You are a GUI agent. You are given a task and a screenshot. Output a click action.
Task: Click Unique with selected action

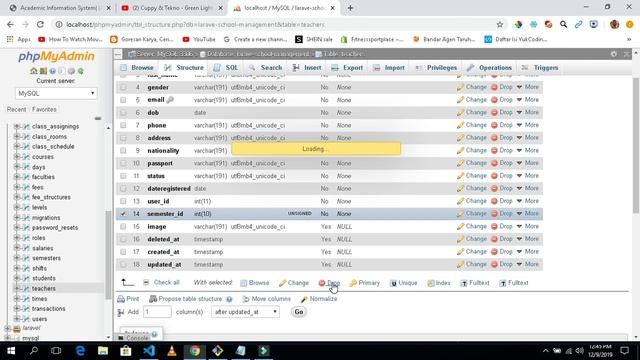(403, 283)
